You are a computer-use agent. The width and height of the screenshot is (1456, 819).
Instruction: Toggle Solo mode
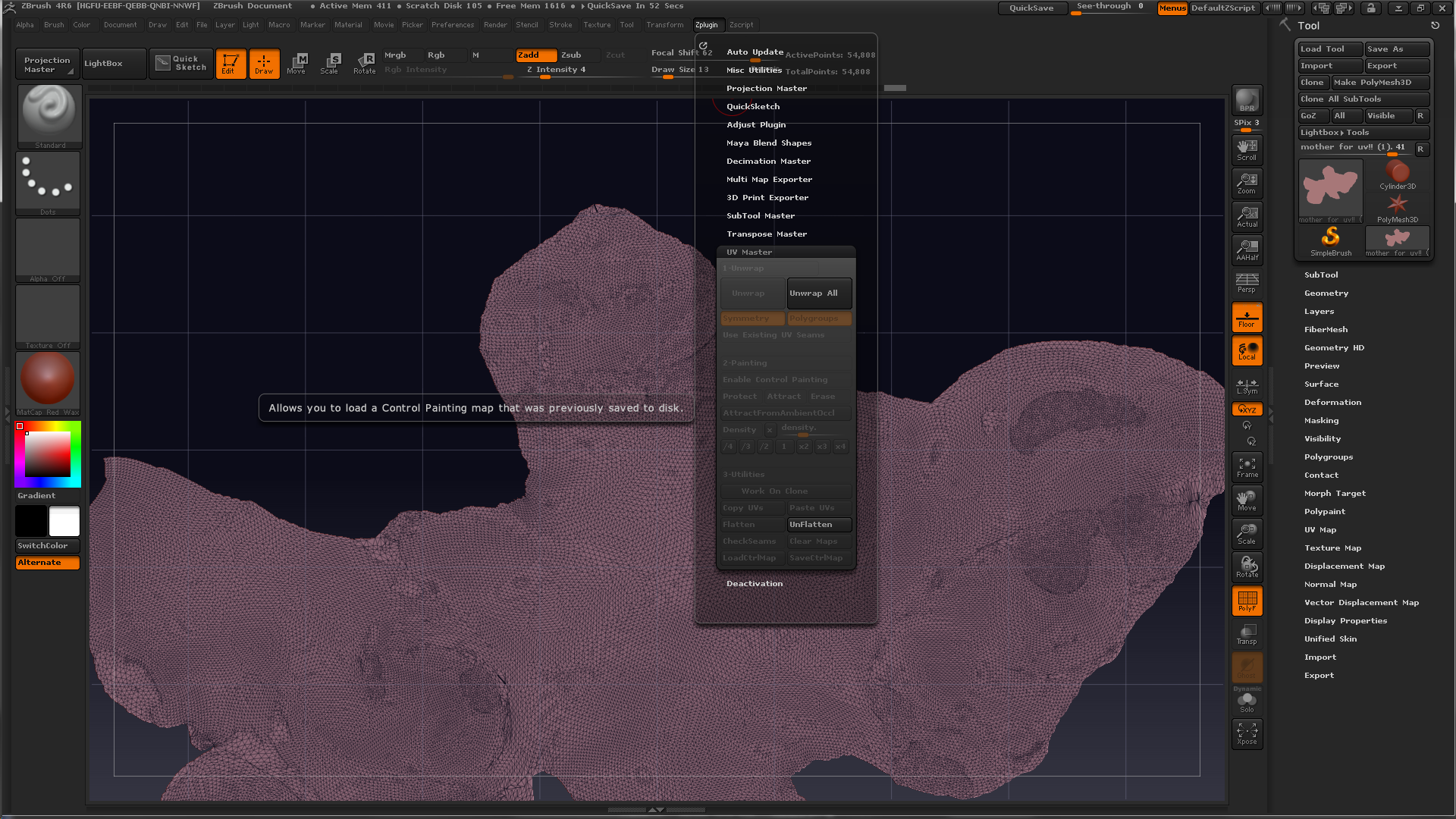[x=1247, y=702]
